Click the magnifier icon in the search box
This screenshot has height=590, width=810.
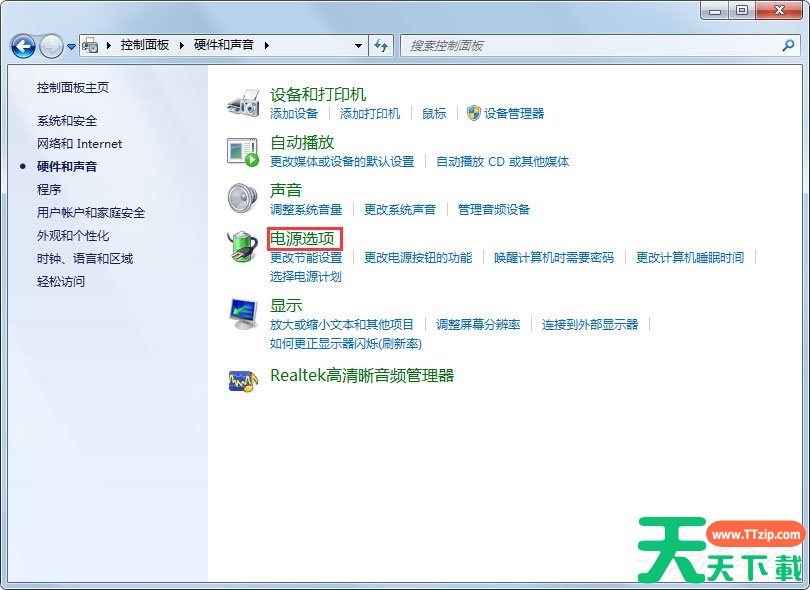[x=789, y=46]
